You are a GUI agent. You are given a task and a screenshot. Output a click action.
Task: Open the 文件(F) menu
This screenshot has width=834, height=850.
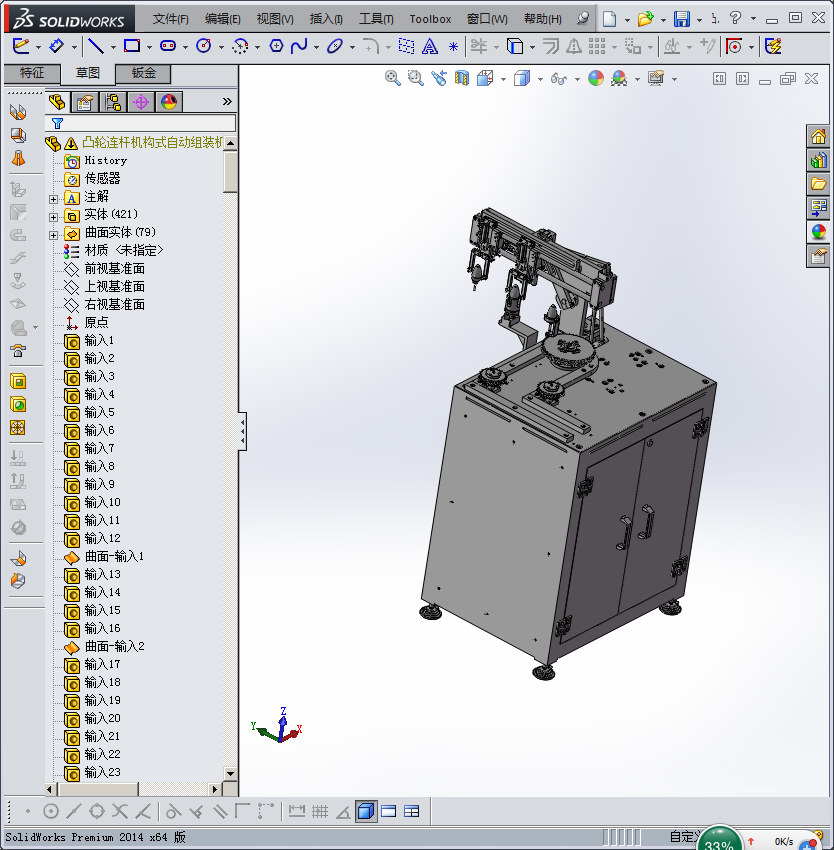pyautogui.click(x=170, y=19)
